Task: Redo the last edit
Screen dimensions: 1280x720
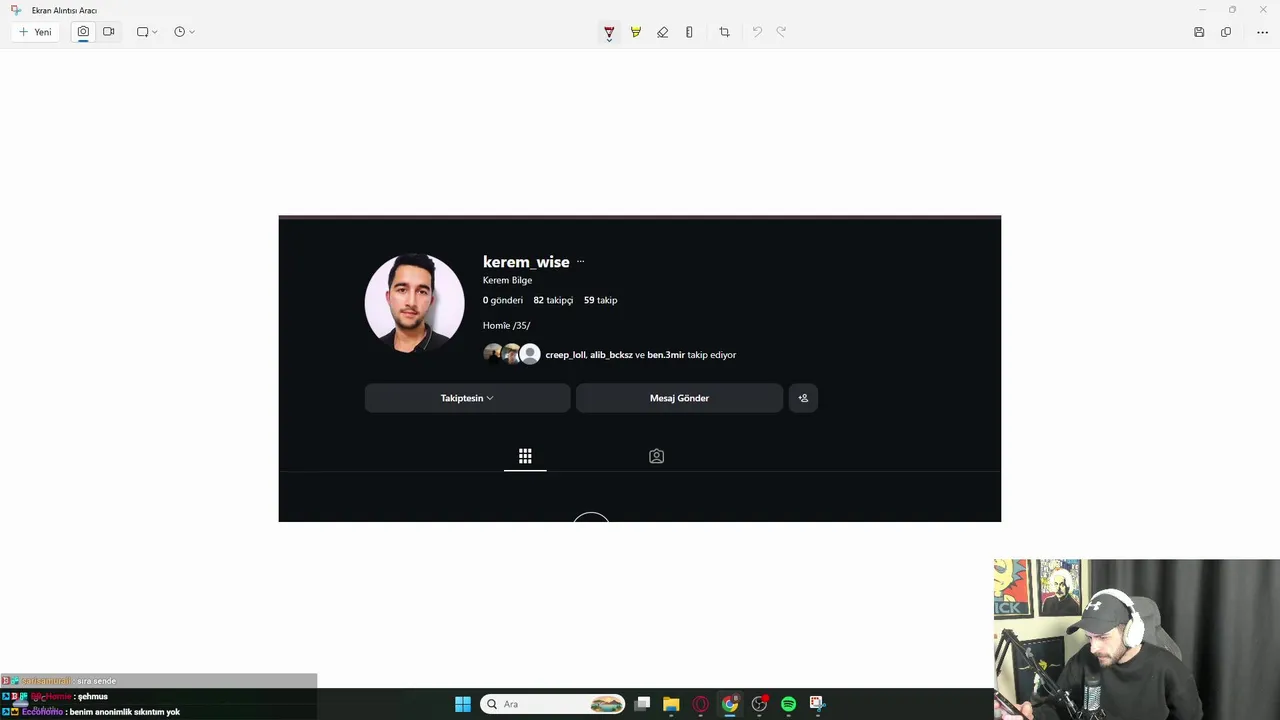Action: pyautogui.click(x=781, y=32)
